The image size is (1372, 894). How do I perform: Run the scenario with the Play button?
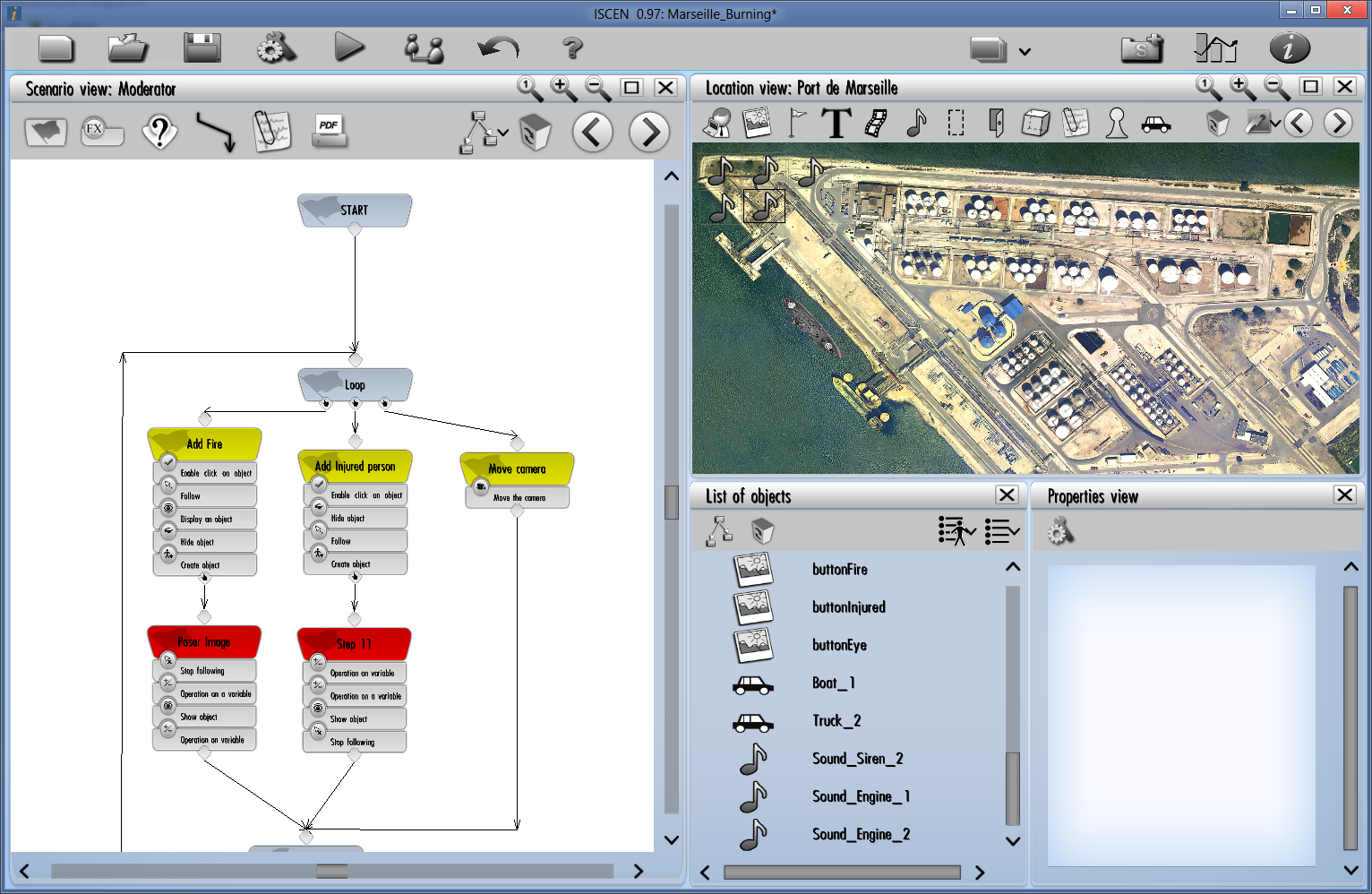pos(348,47)
